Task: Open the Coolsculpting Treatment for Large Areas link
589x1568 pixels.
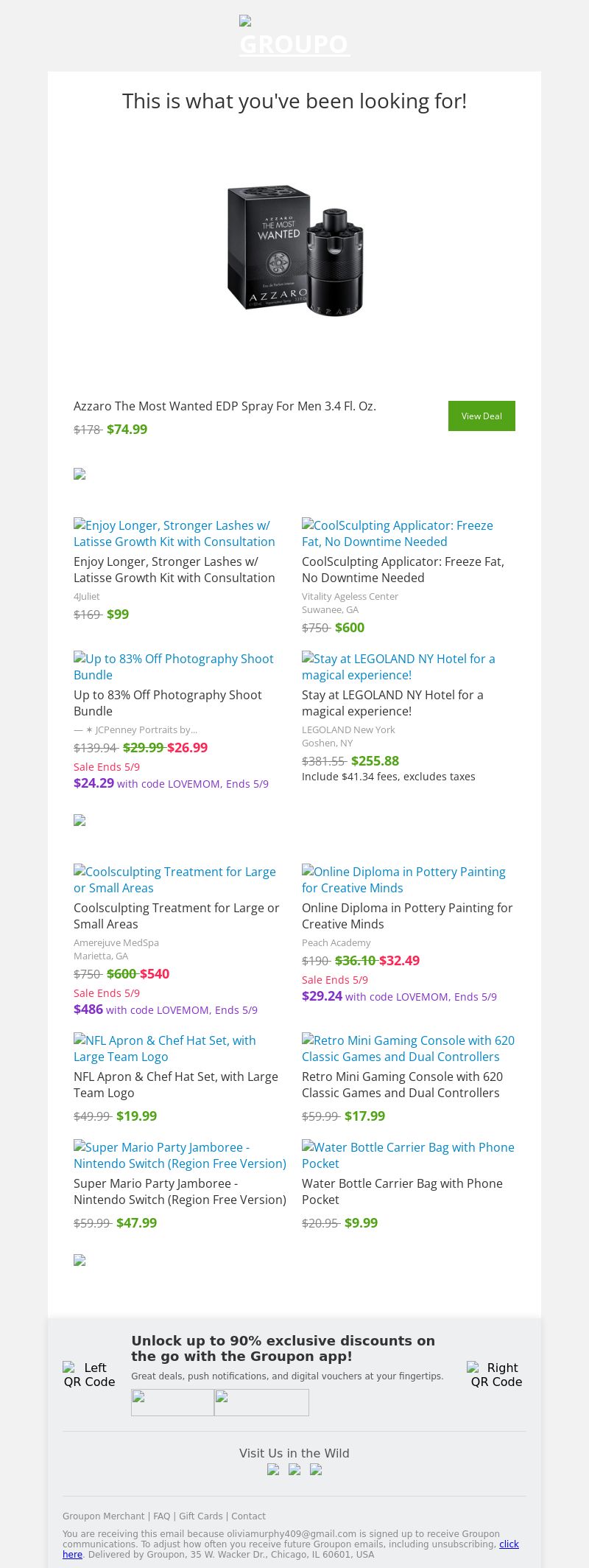Action: pos(174,880)
